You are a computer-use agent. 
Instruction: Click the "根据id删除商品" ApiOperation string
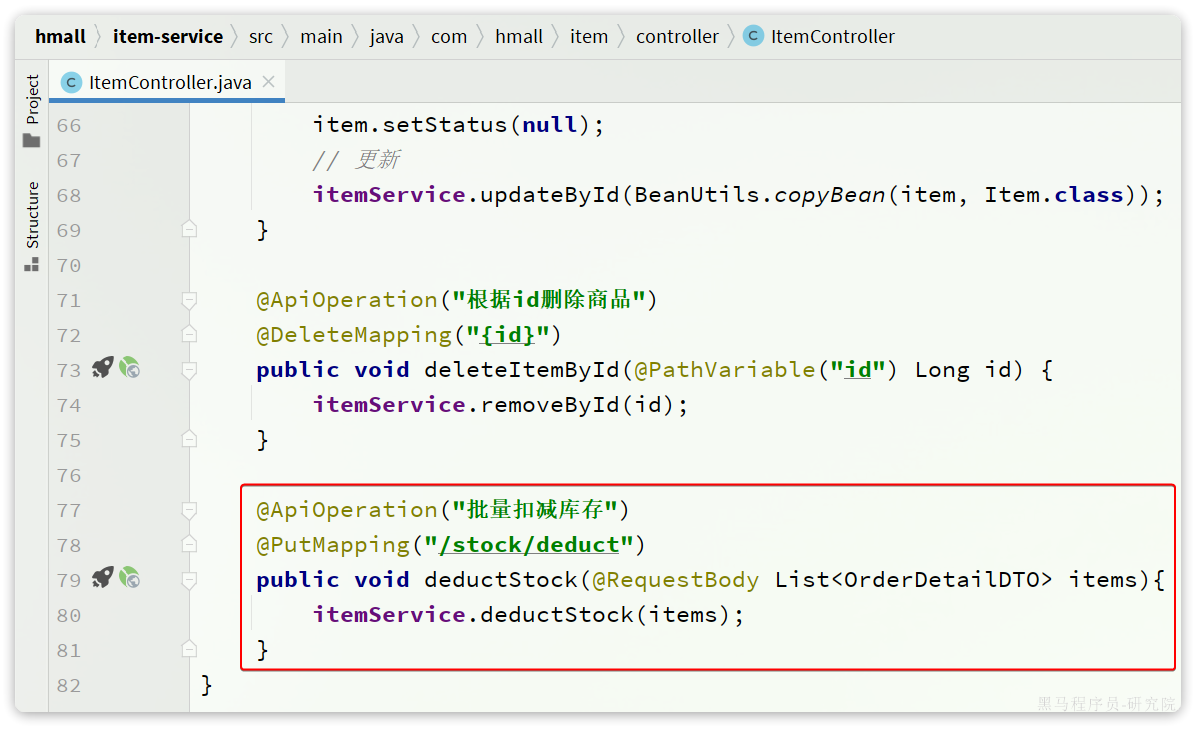click(549, 300)
